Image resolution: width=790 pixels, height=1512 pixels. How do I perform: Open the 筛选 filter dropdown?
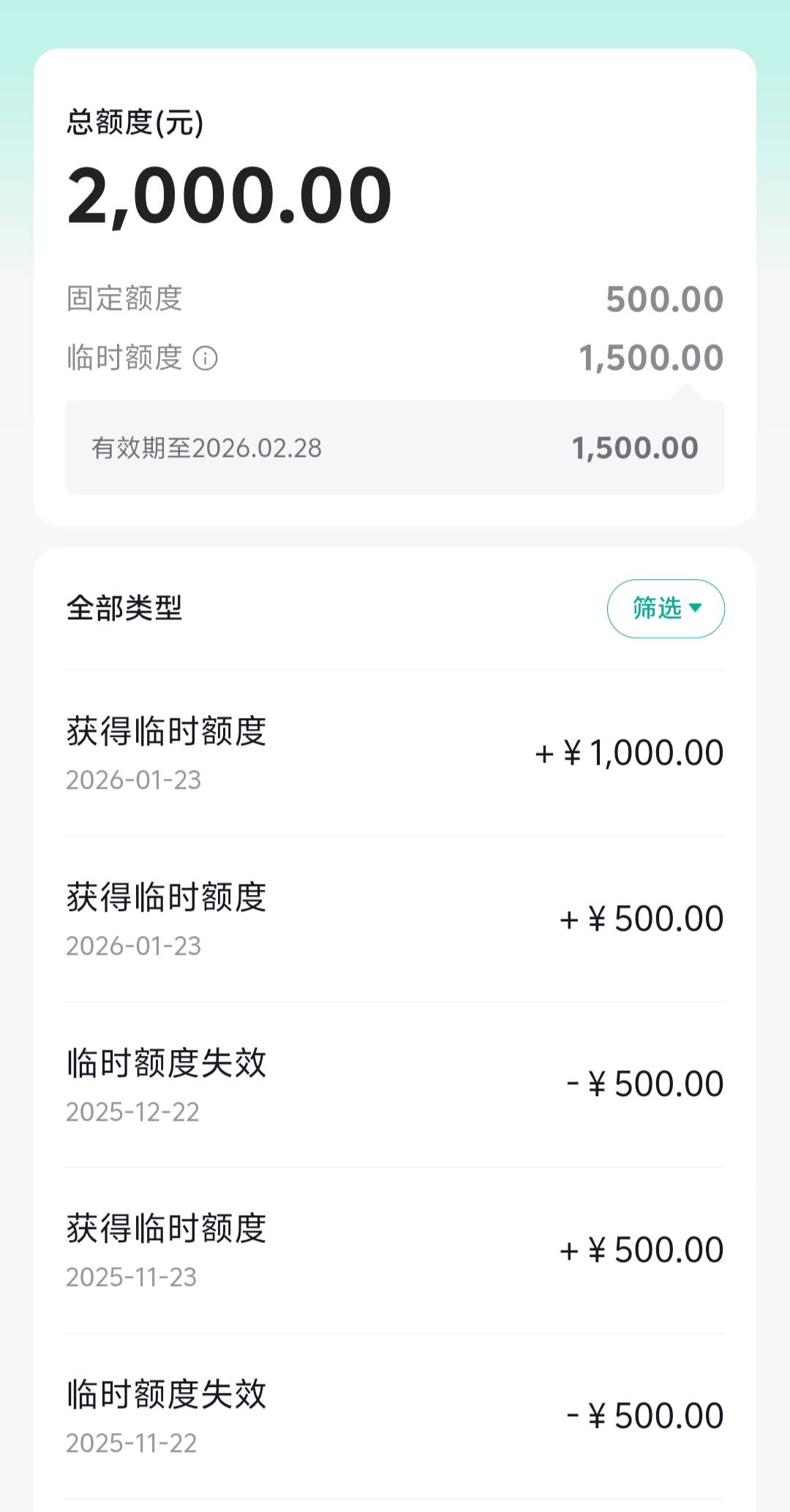pos(666,608)
